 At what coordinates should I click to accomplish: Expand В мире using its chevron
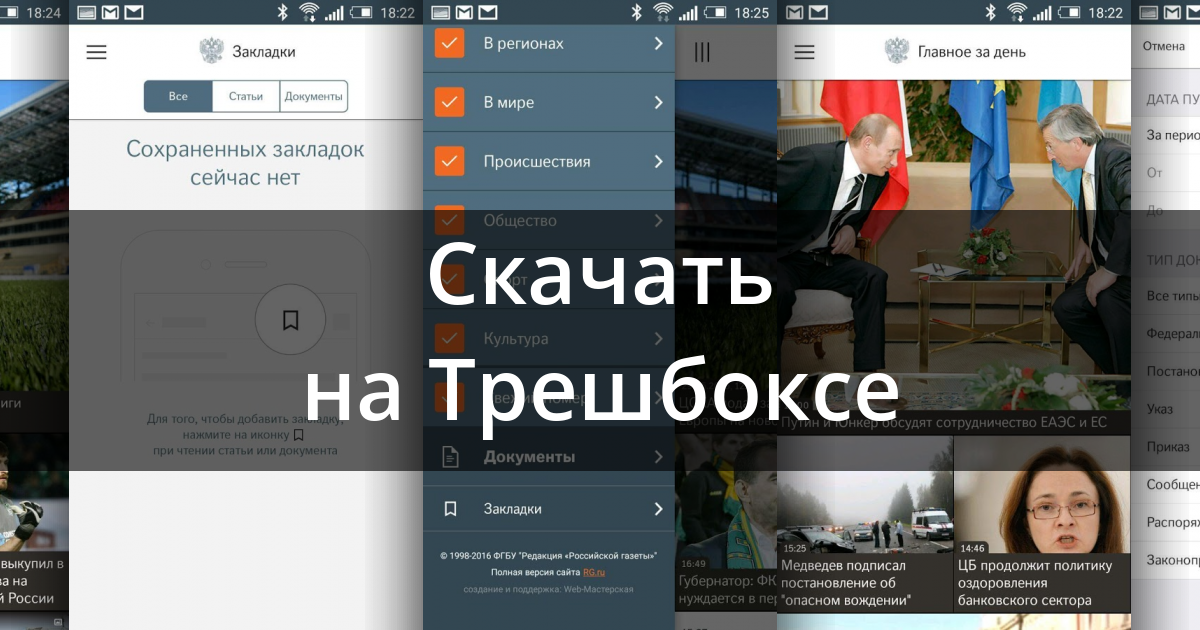click(658, 102)
